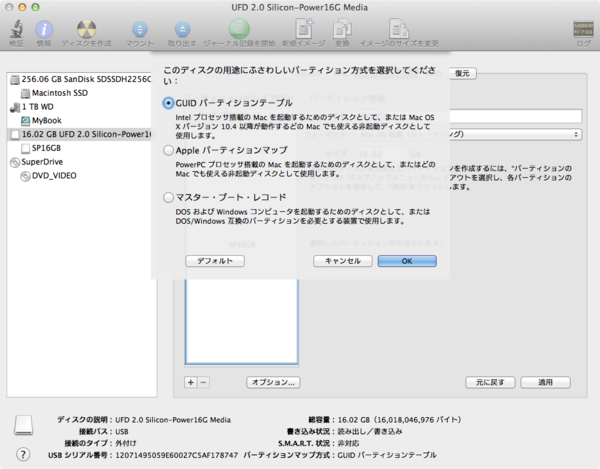Click the 取り出す (Eject) toolbar icon
Viewport: 600px width, 469px height.
182,29
